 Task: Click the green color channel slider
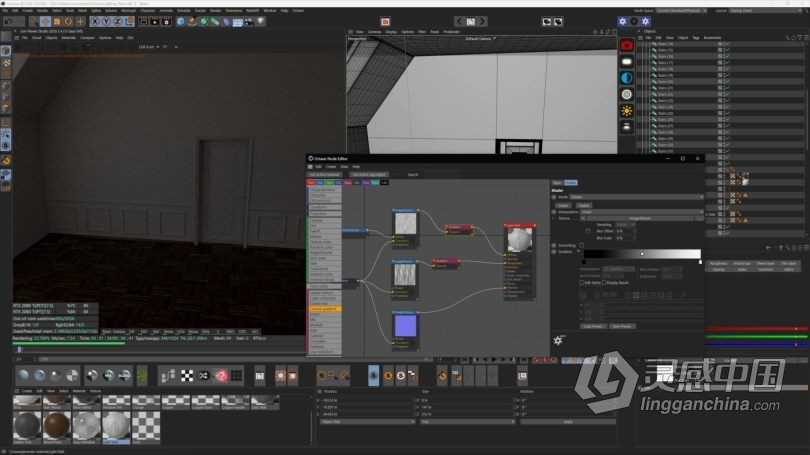tap(756, 336)
